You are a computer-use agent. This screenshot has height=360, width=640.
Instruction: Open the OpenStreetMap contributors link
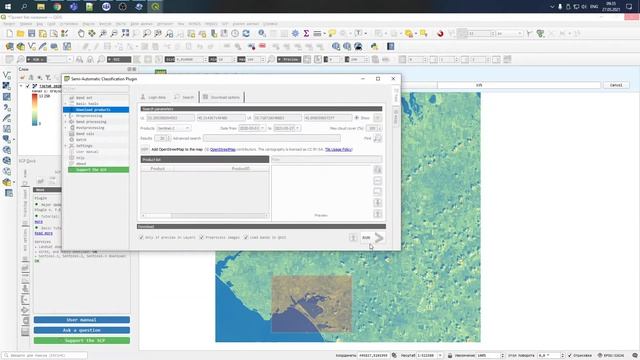(x=222, y=150)
